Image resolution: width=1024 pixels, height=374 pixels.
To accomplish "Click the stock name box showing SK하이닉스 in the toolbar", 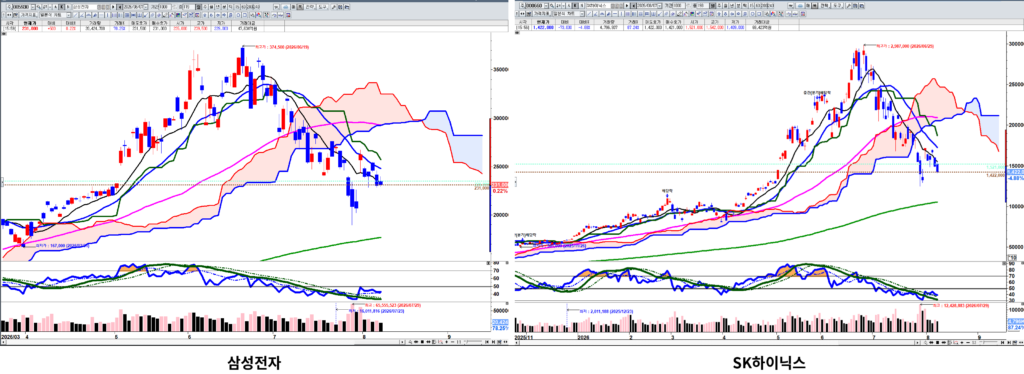I will coord(599,6).
